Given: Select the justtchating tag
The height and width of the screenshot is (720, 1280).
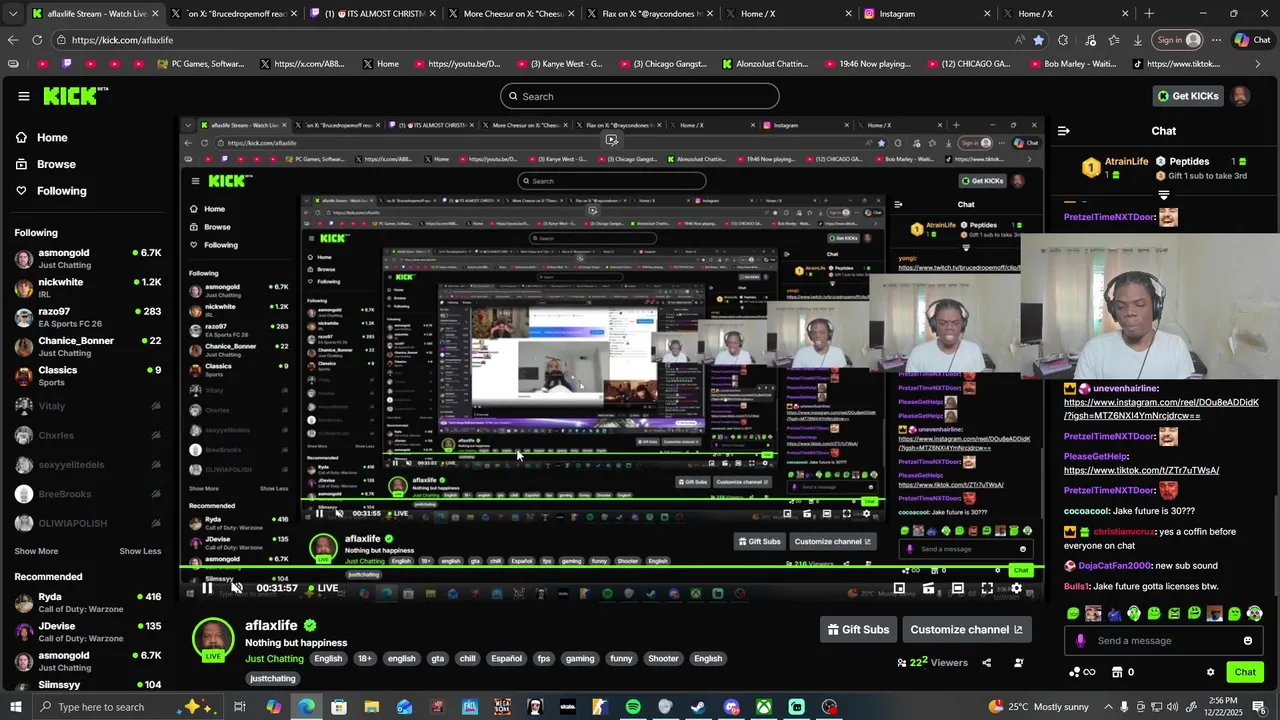Looking at the screenshot, I should pos(273,679).
